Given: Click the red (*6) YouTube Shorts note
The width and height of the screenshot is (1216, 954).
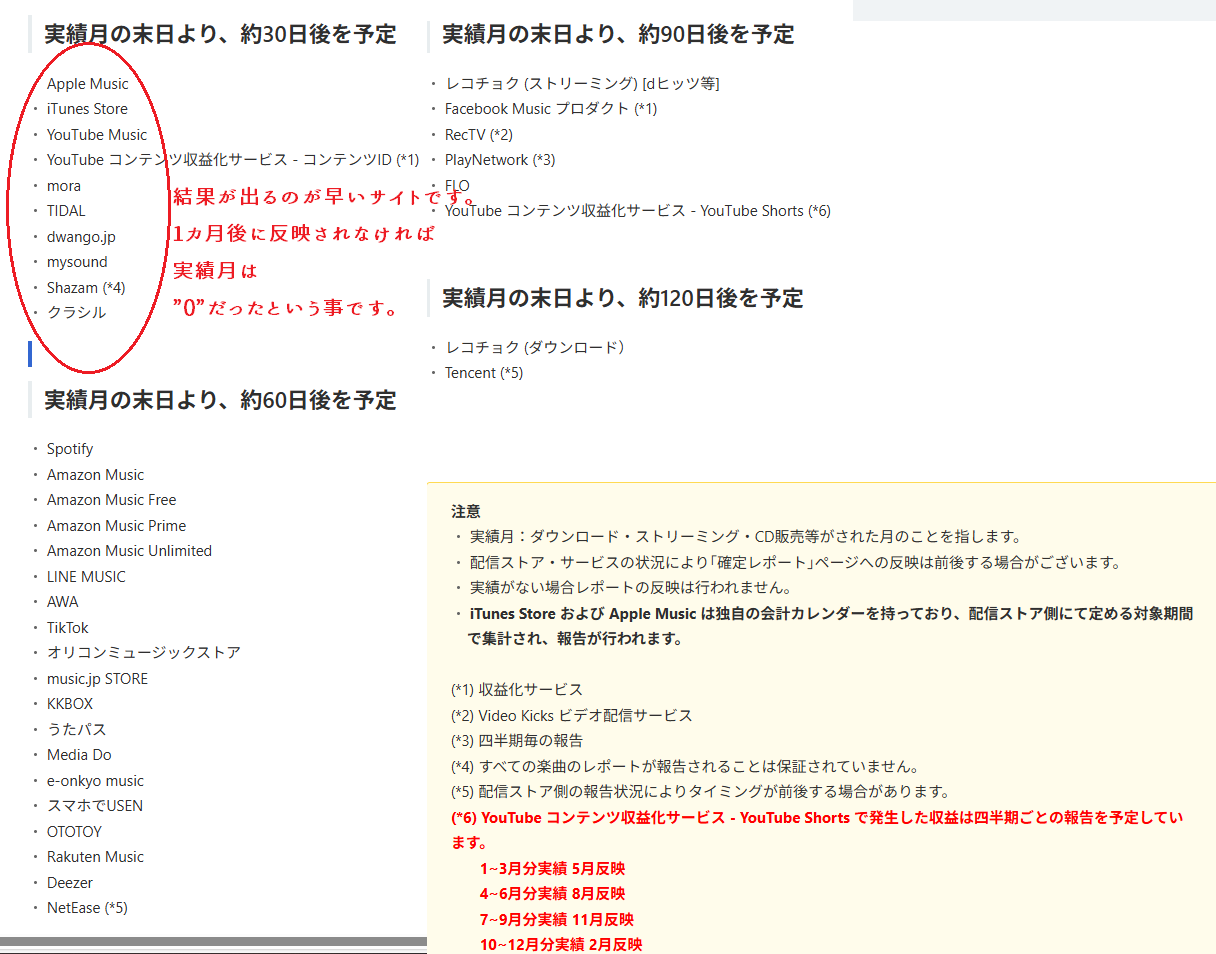Looking at the screenshot, I should pos(817,818).
